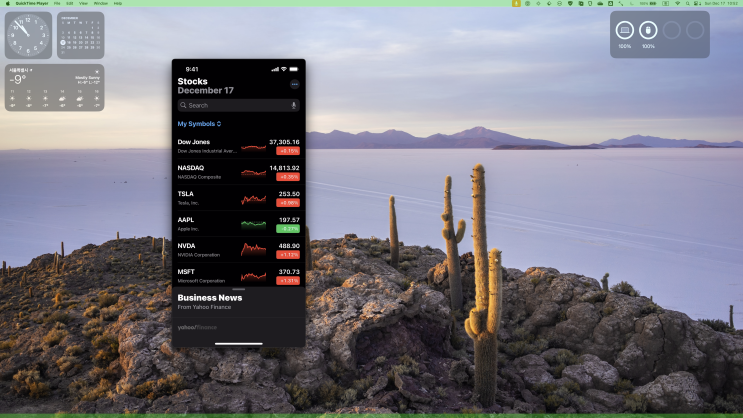Toggle the Dow Jones percent change badge

pos(288,151)
